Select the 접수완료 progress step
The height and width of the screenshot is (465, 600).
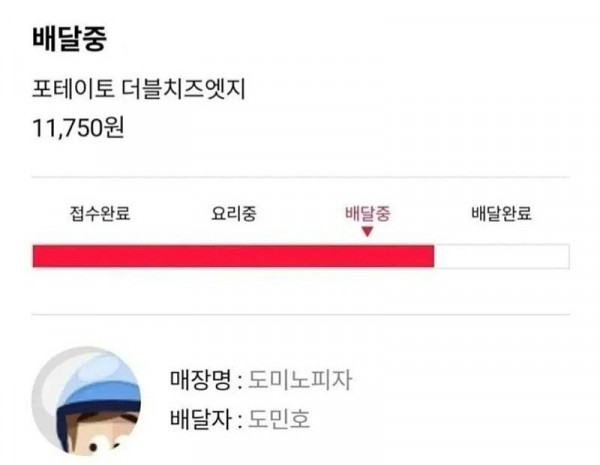click(x=101, y=213)
